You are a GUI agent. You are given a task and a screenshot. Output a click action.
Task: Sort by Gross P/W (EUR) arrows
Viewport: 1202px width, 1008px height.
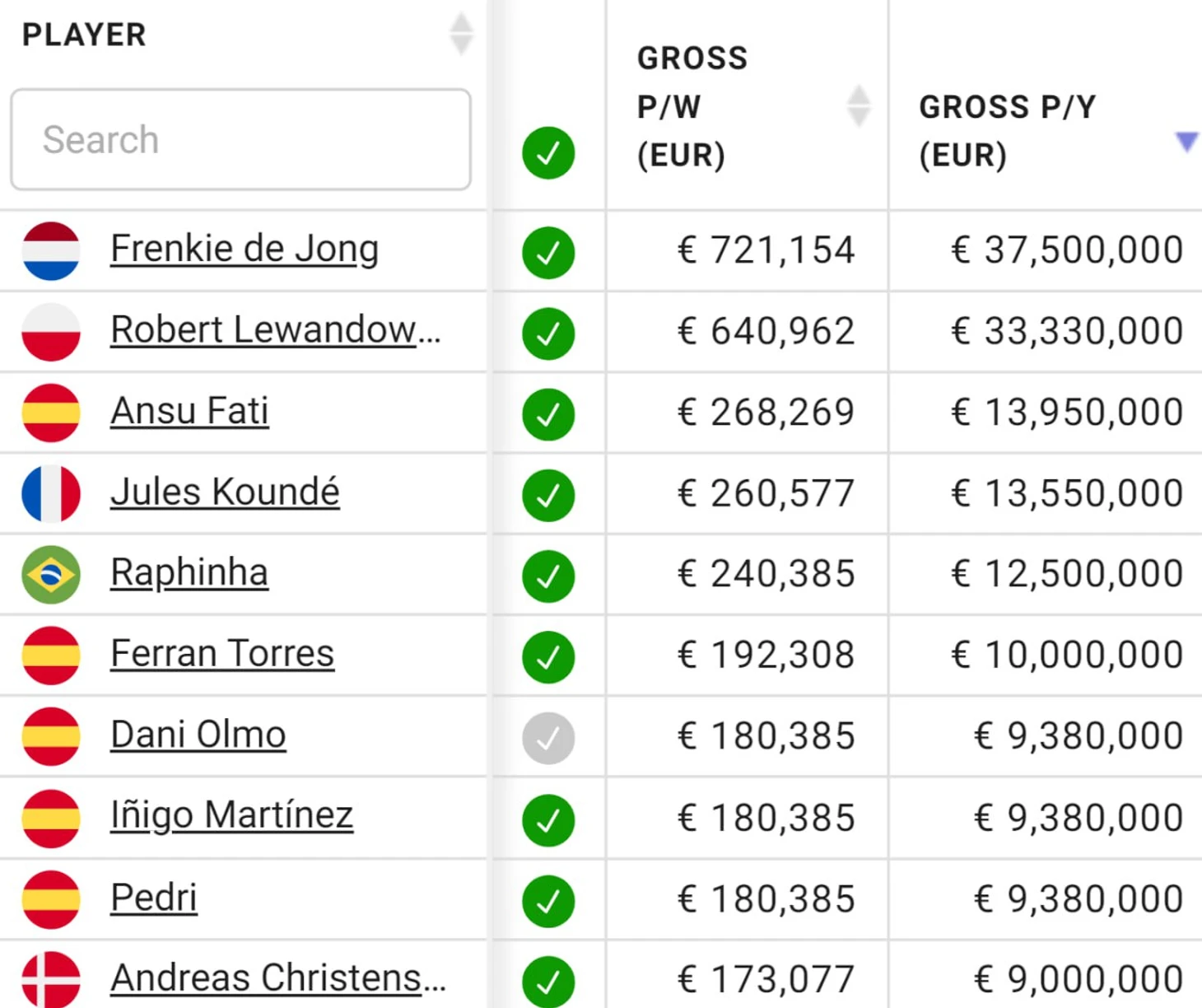coord(858,106)
